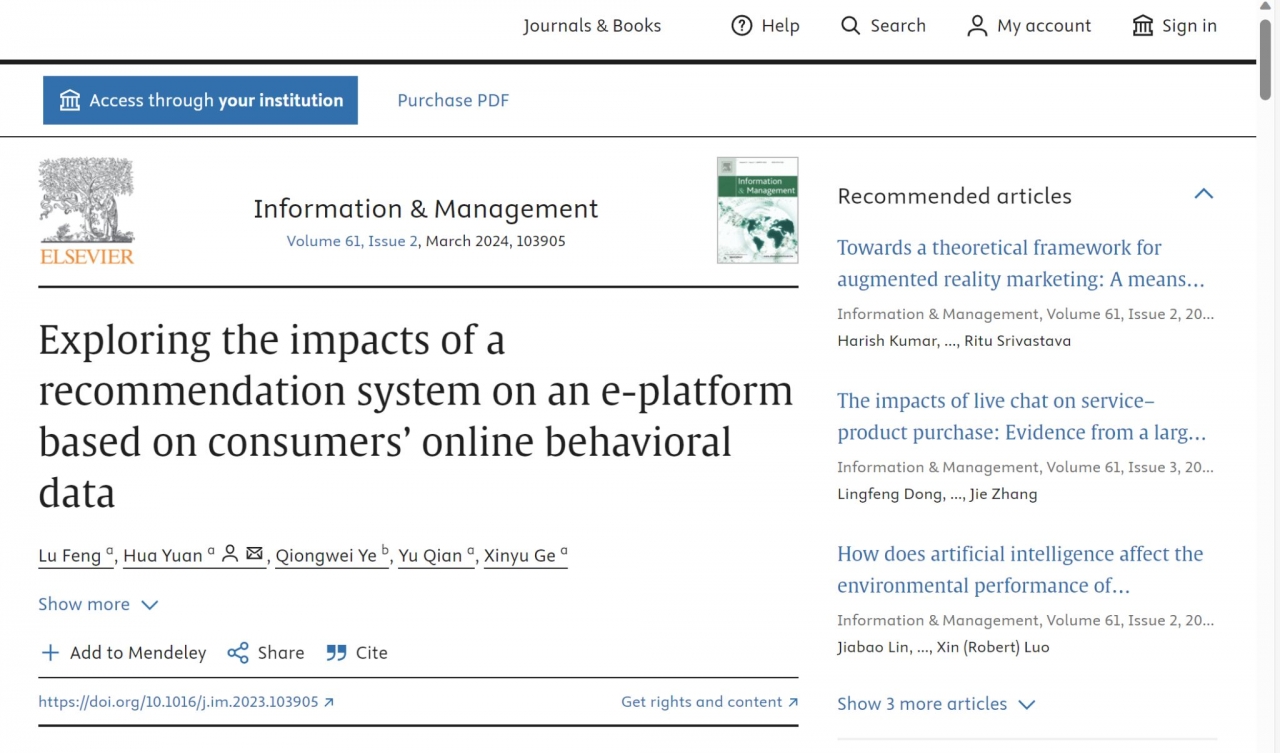This screenshot has height=753, width=1280.
Task: Open Hua Yuan's author profile icon
Action: [230, 554]
